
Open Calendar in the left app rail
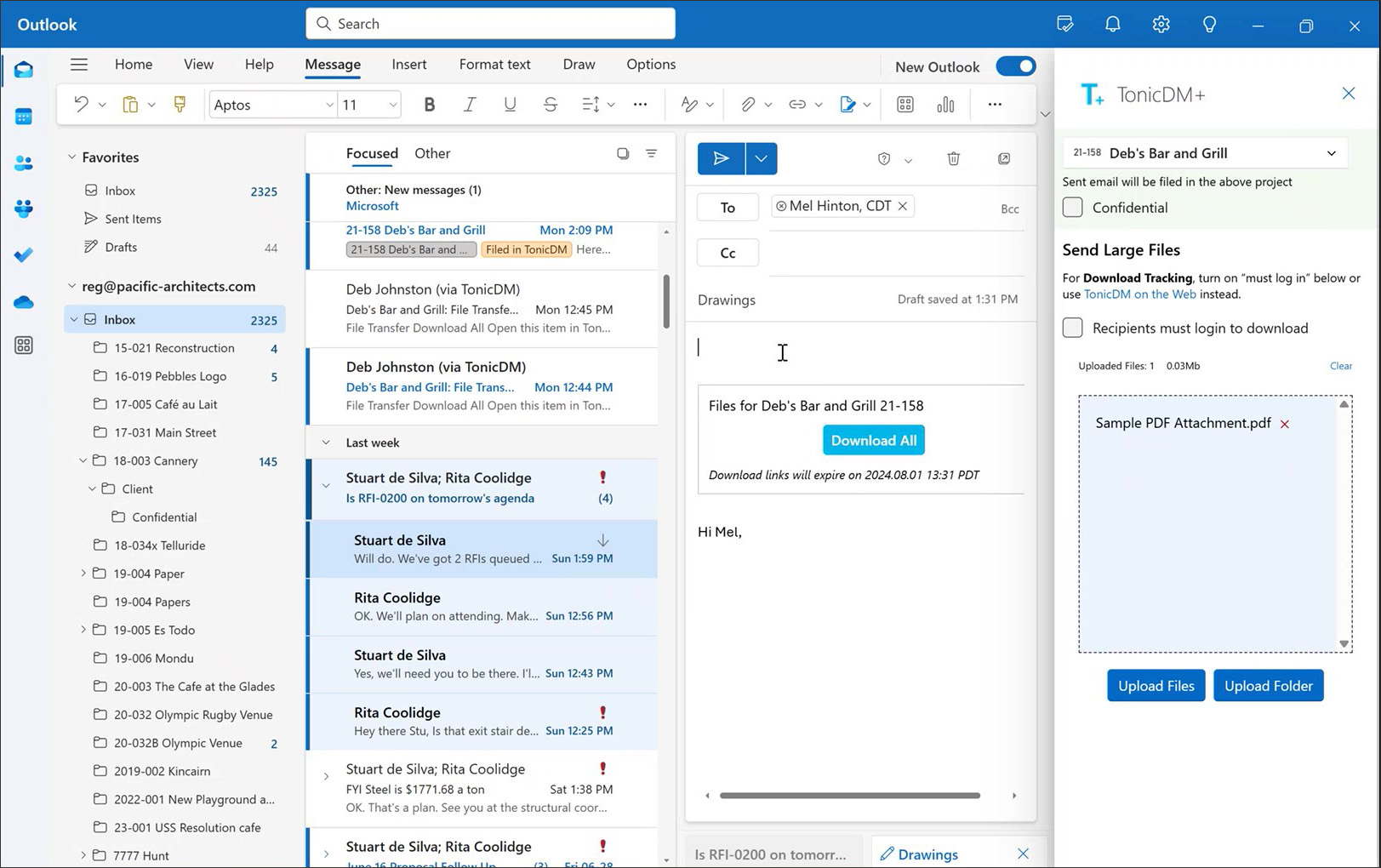(24, 117)
